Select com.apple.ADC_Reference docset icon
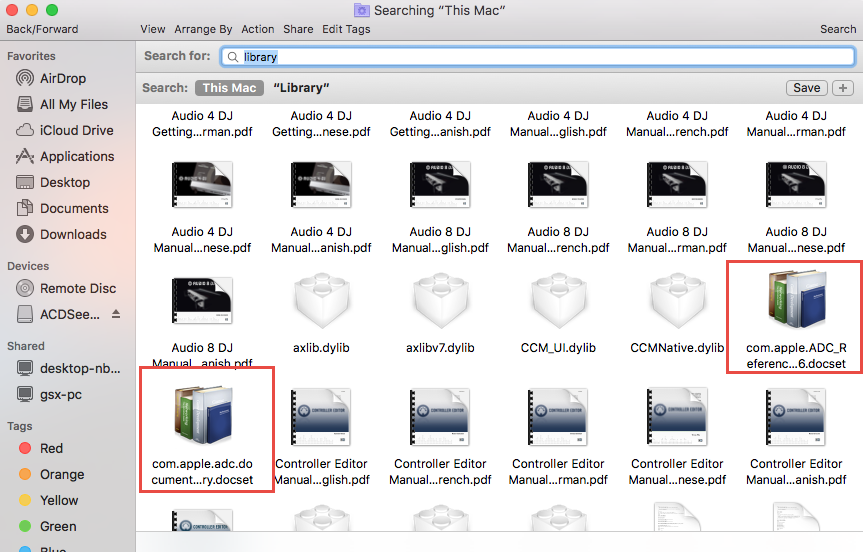863x552 pixels. coord(794,300)
